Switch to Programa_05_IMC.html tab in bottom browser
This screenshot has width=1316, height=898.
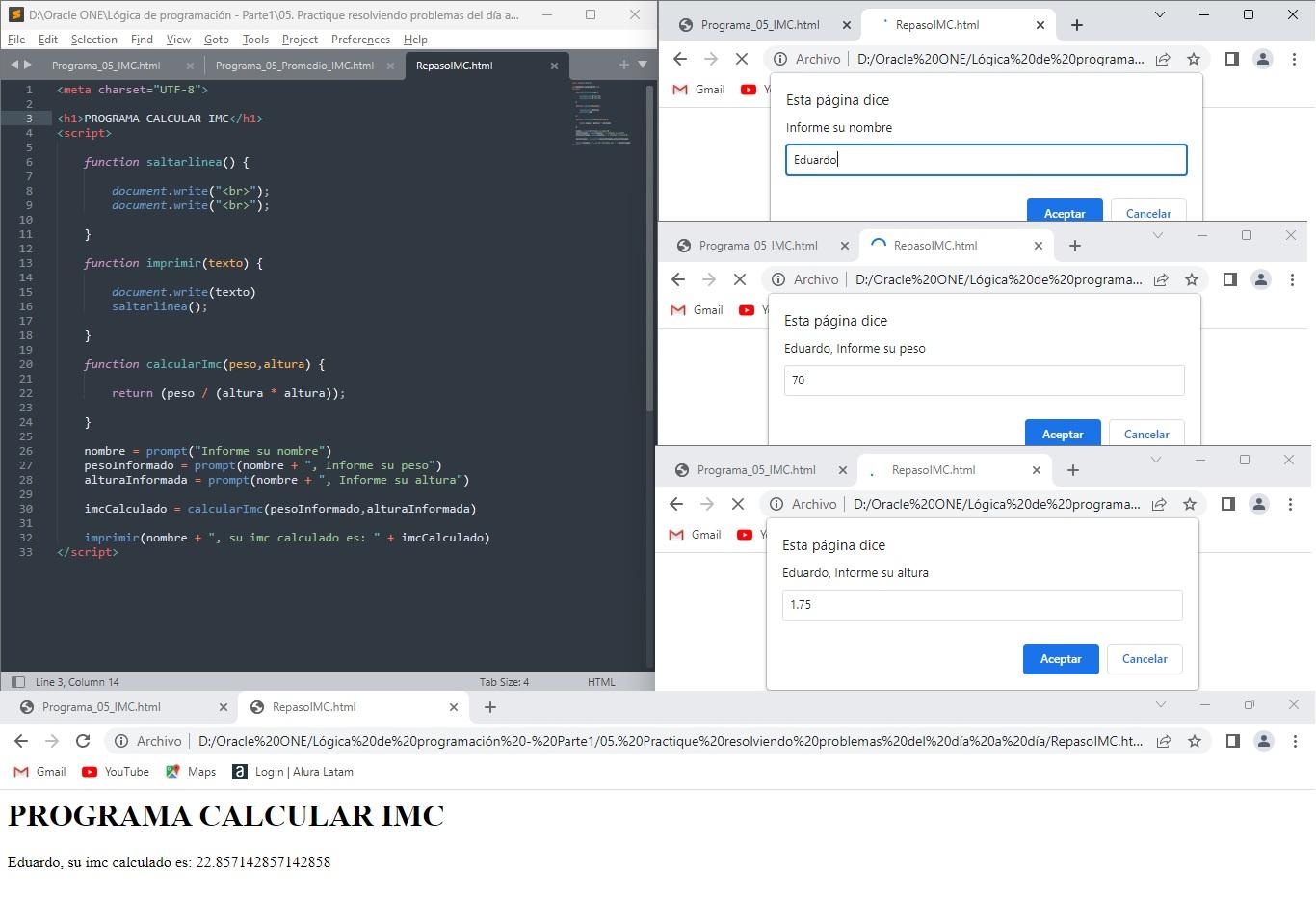pos(122,707)
